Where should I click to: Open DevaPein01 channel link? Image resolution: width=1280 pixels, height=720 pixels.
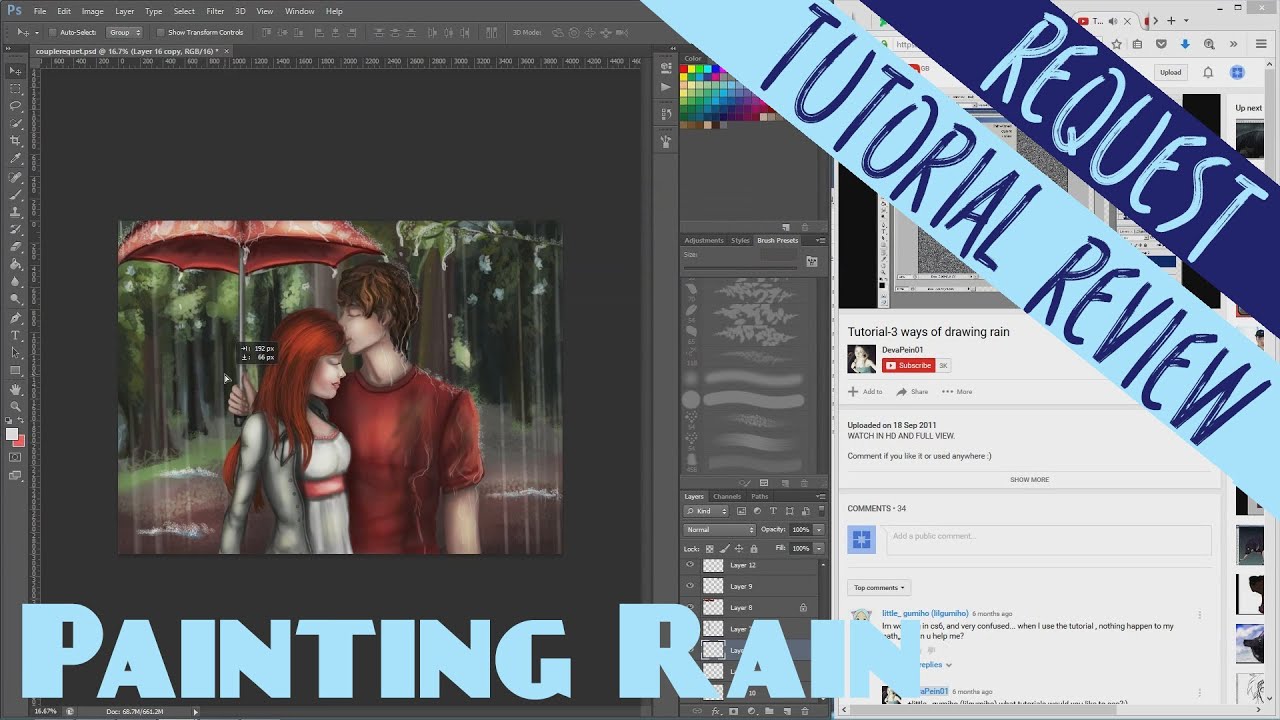[x=903, y=350]
